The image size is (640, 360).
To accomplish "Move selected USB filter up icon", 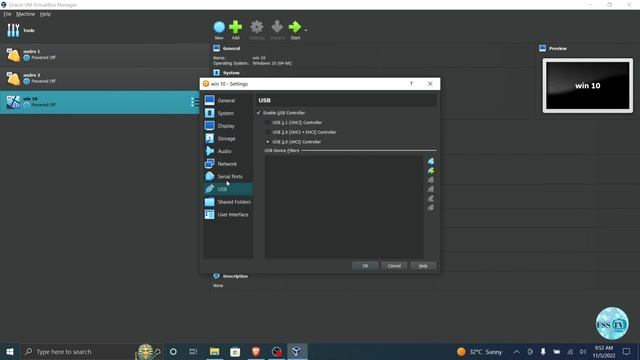I will [431, 198].
